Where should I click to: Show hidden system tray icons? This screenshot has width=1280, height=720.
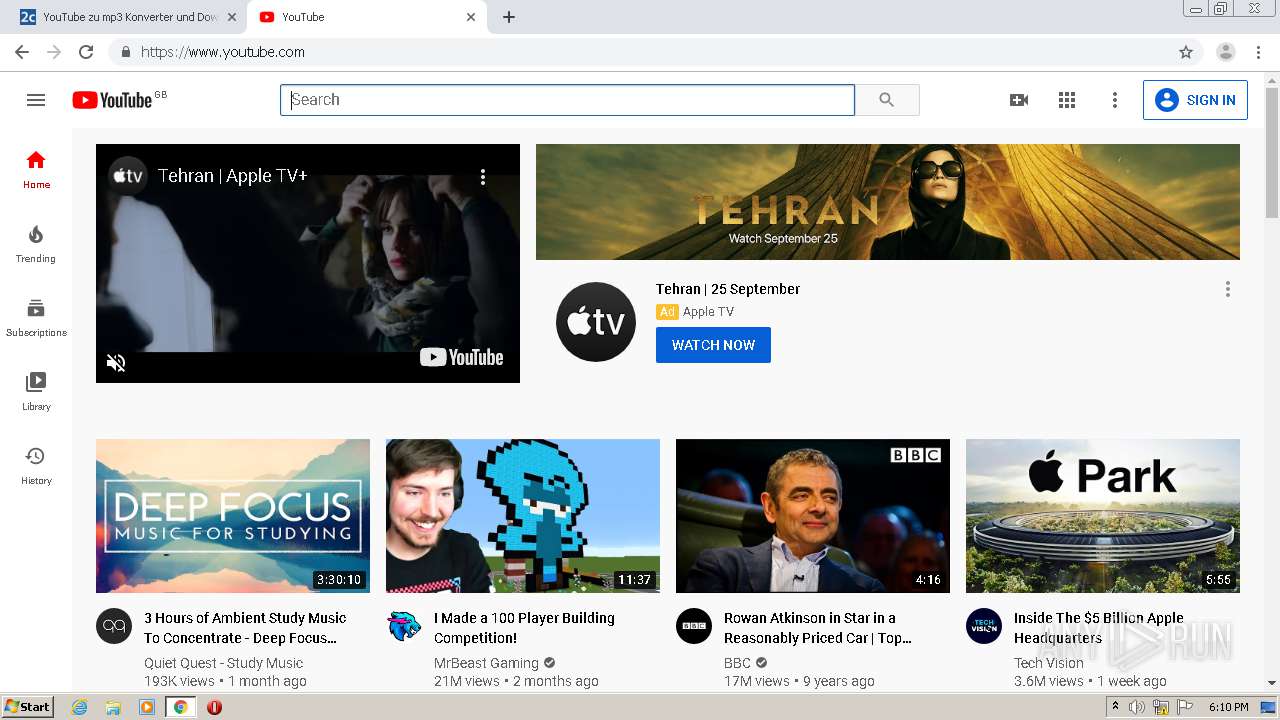(1115, 707)
